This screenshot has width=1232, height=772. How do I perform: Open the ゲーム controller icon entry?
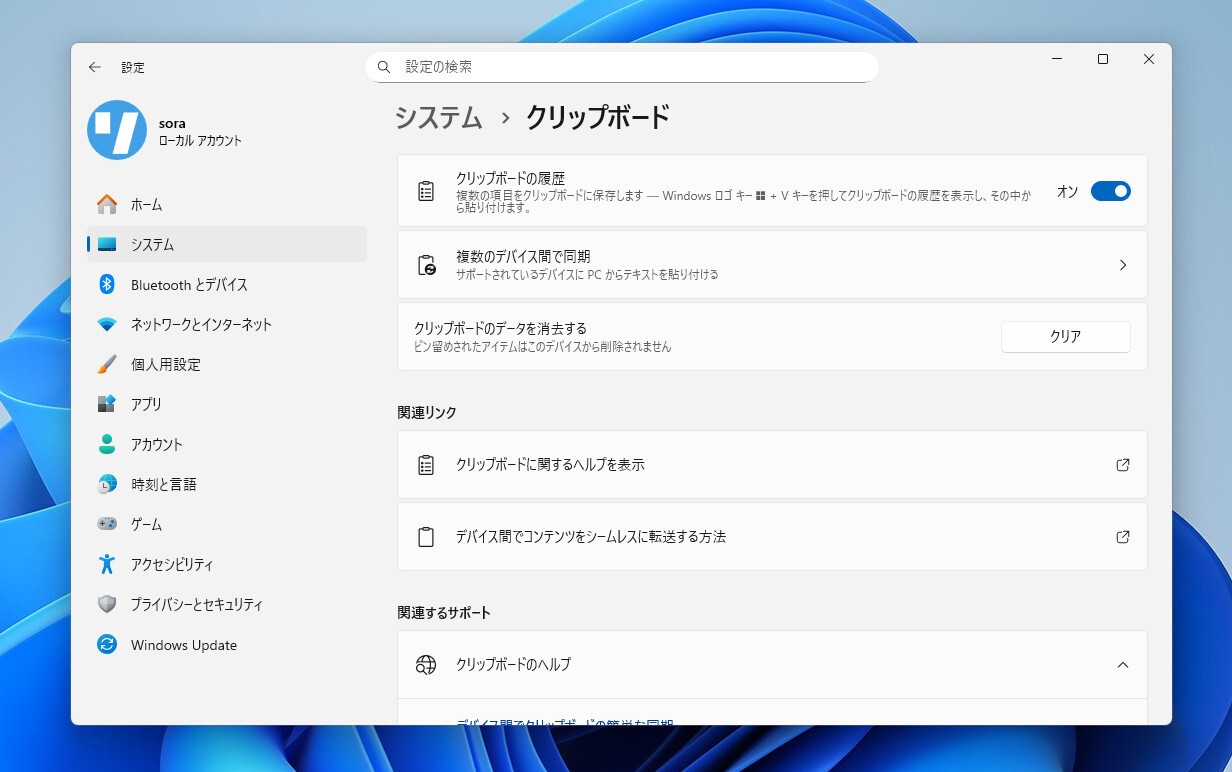point(107,524)
